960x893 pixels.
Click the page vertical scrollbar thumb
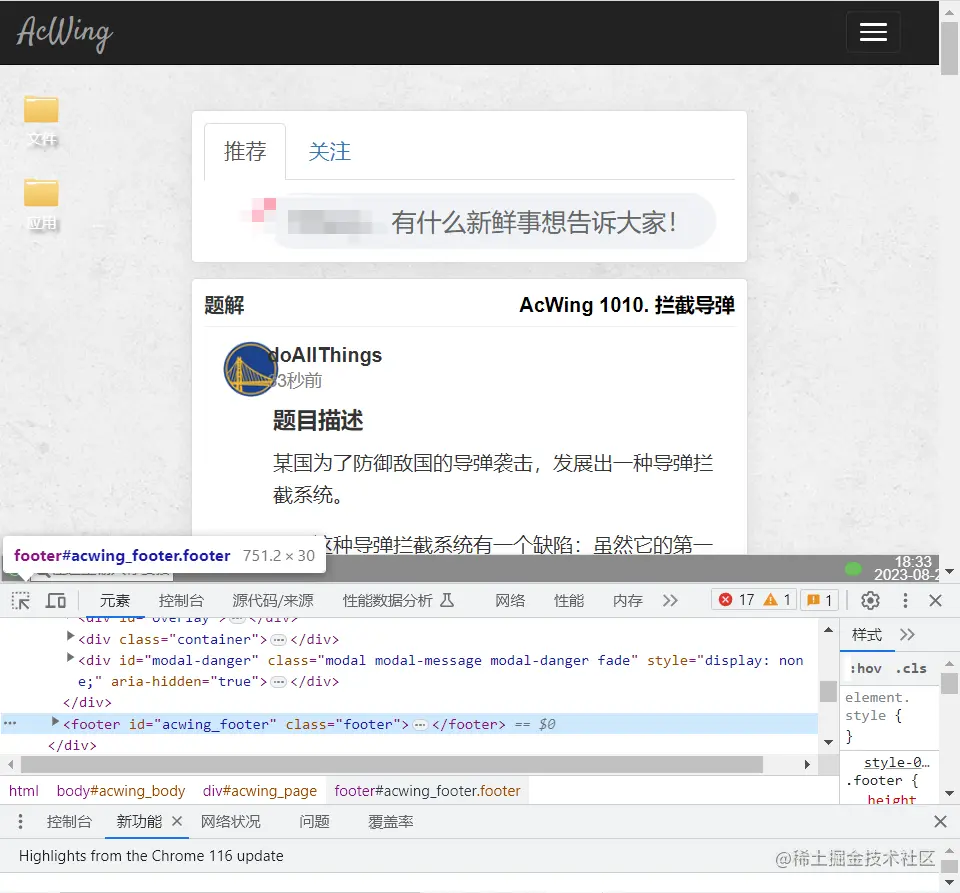(x=950, y=48)
